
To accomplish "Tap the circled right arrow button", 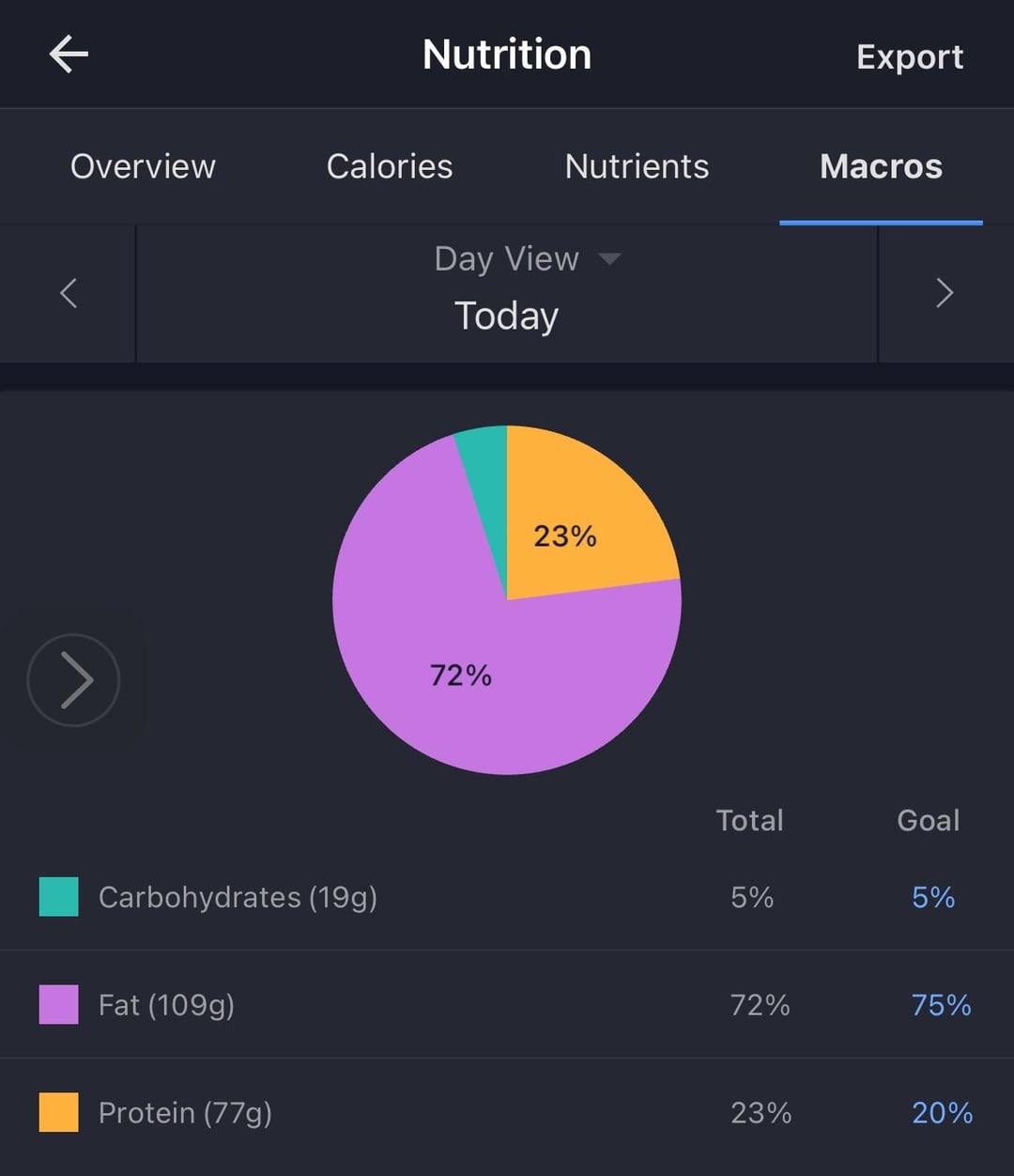I will tap(73, 680).
